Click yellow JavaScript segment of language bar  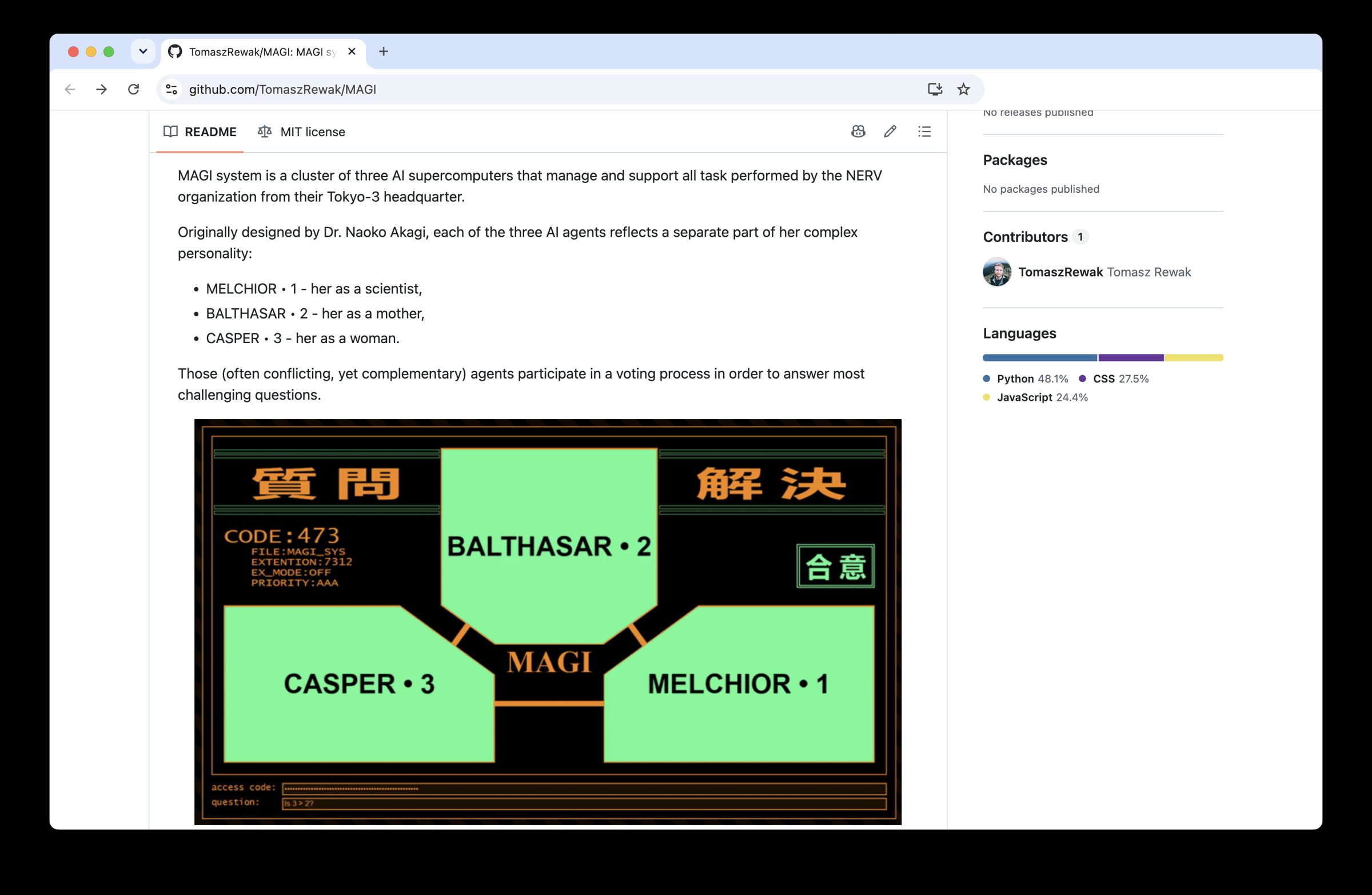(x=1194, y=358)
